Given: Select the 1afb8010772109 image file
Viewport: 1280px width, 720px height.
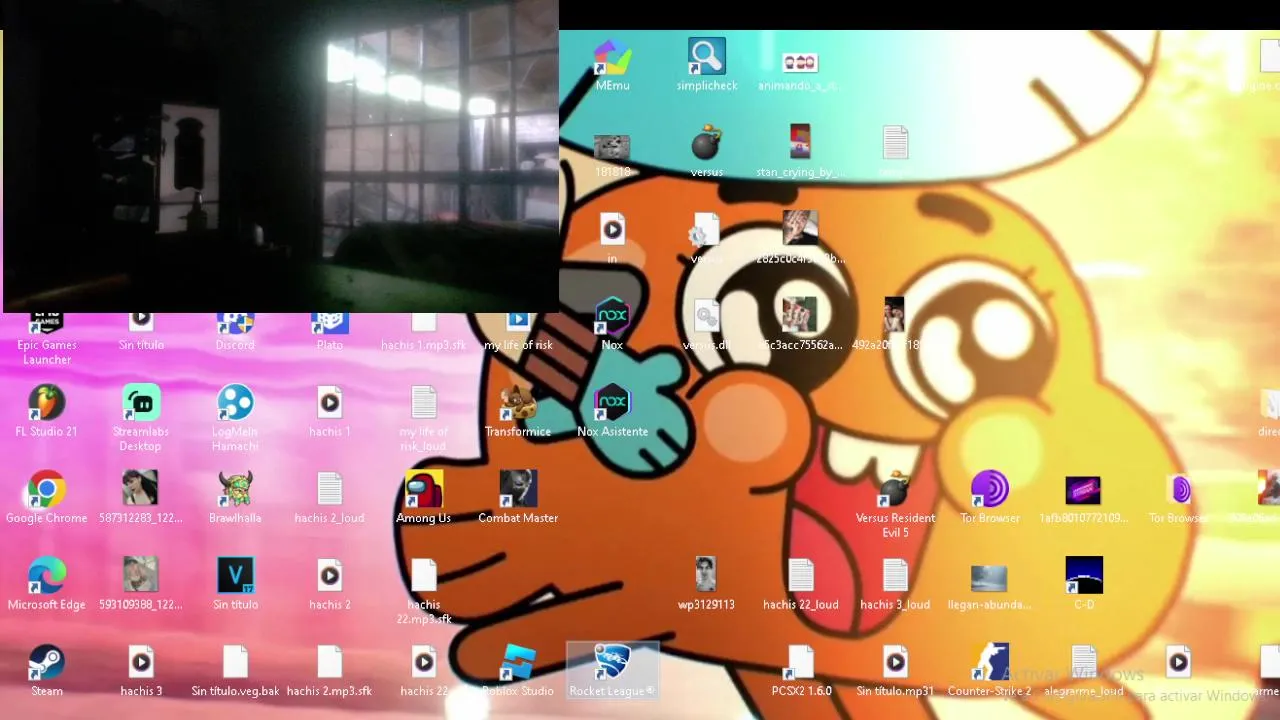Looking at the screenshot, I should [1084, 498].
